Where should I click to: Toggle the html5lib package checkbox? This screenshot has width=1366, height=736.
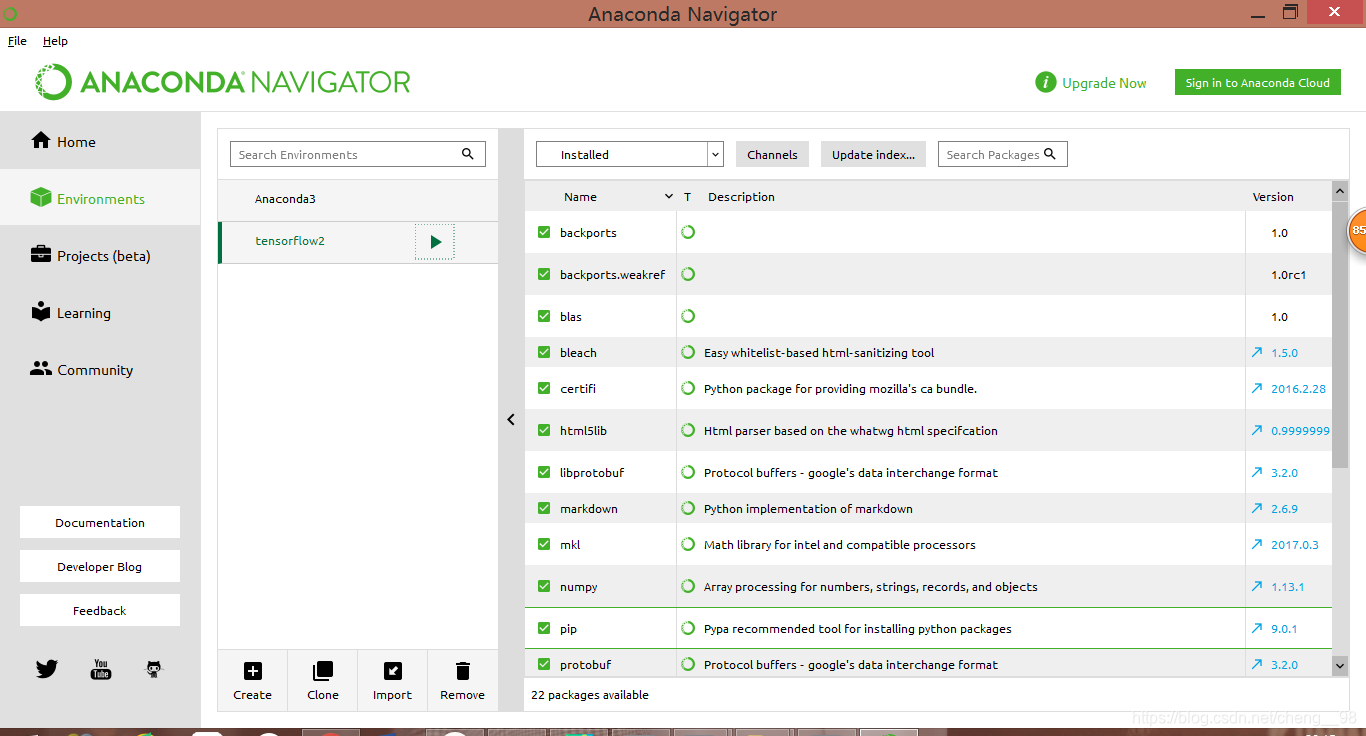pyautogui.click(x=544, y=430)
